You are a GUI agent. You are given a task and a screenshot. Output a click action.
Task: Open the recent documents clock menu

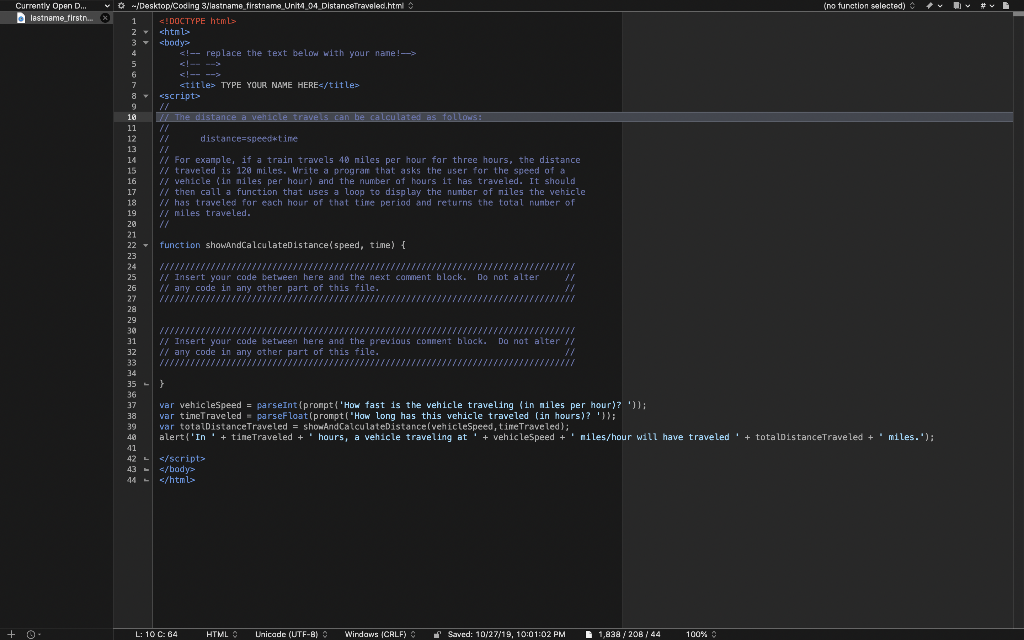point(33,634)
